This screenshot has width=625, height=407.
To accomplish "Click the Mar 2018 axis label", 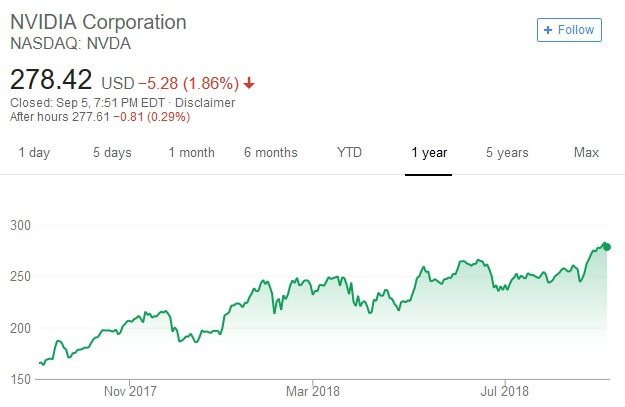I will (313, 391).
